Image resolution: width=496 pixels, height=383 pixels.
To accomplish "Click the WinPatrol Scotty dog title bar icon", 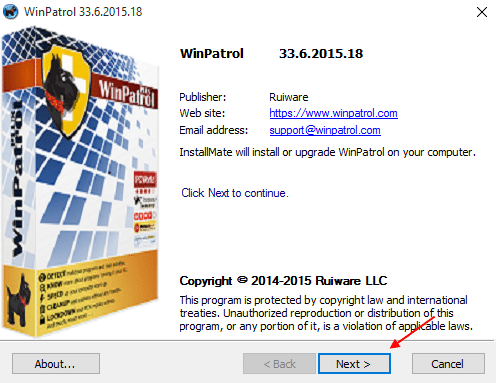I will [x=10, y=12].
